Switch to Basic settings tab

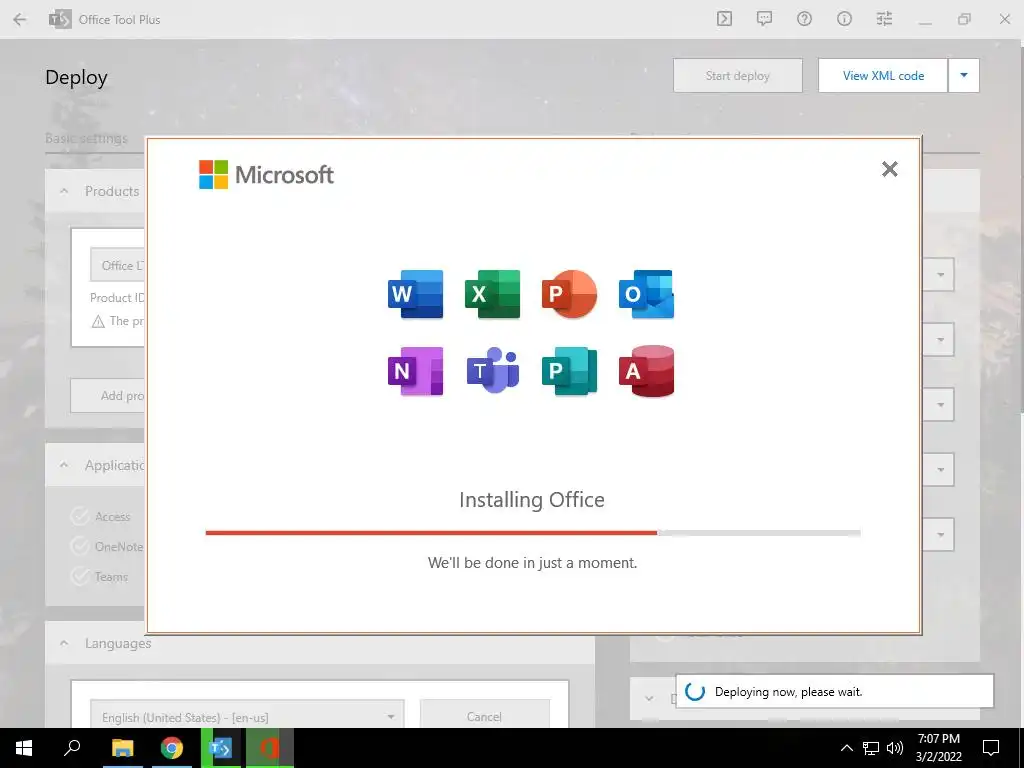coord(86,138)
